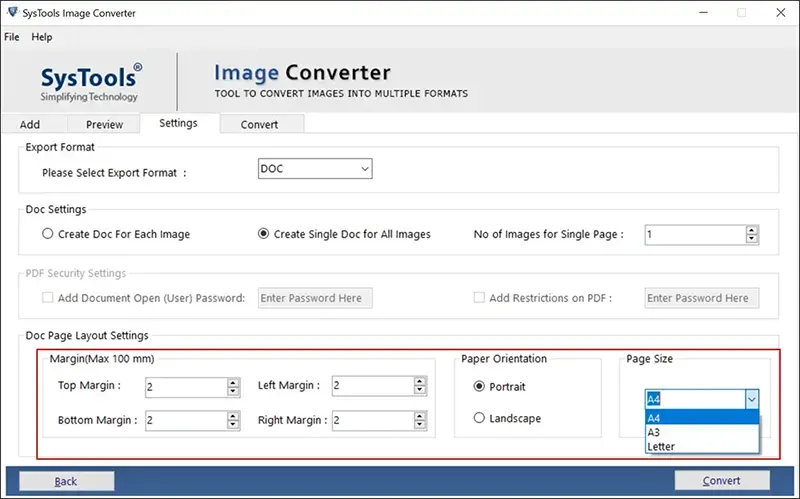The width and height of the screenshot is (800, 499).
Task: Increase the Left Margin value
Action: (x=420, y=382)
